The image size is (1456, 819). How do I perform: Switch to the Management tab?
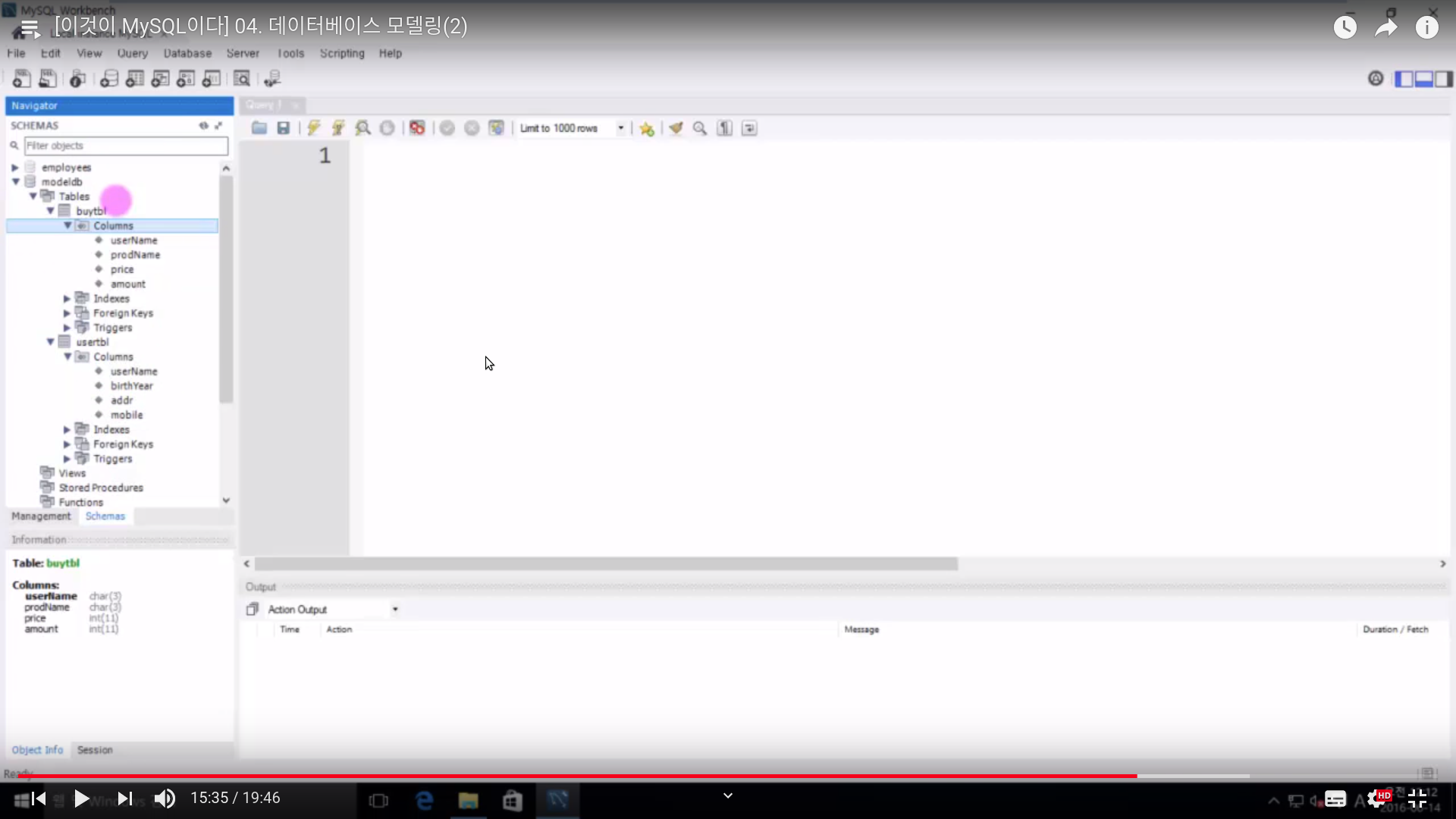[41, 516]
